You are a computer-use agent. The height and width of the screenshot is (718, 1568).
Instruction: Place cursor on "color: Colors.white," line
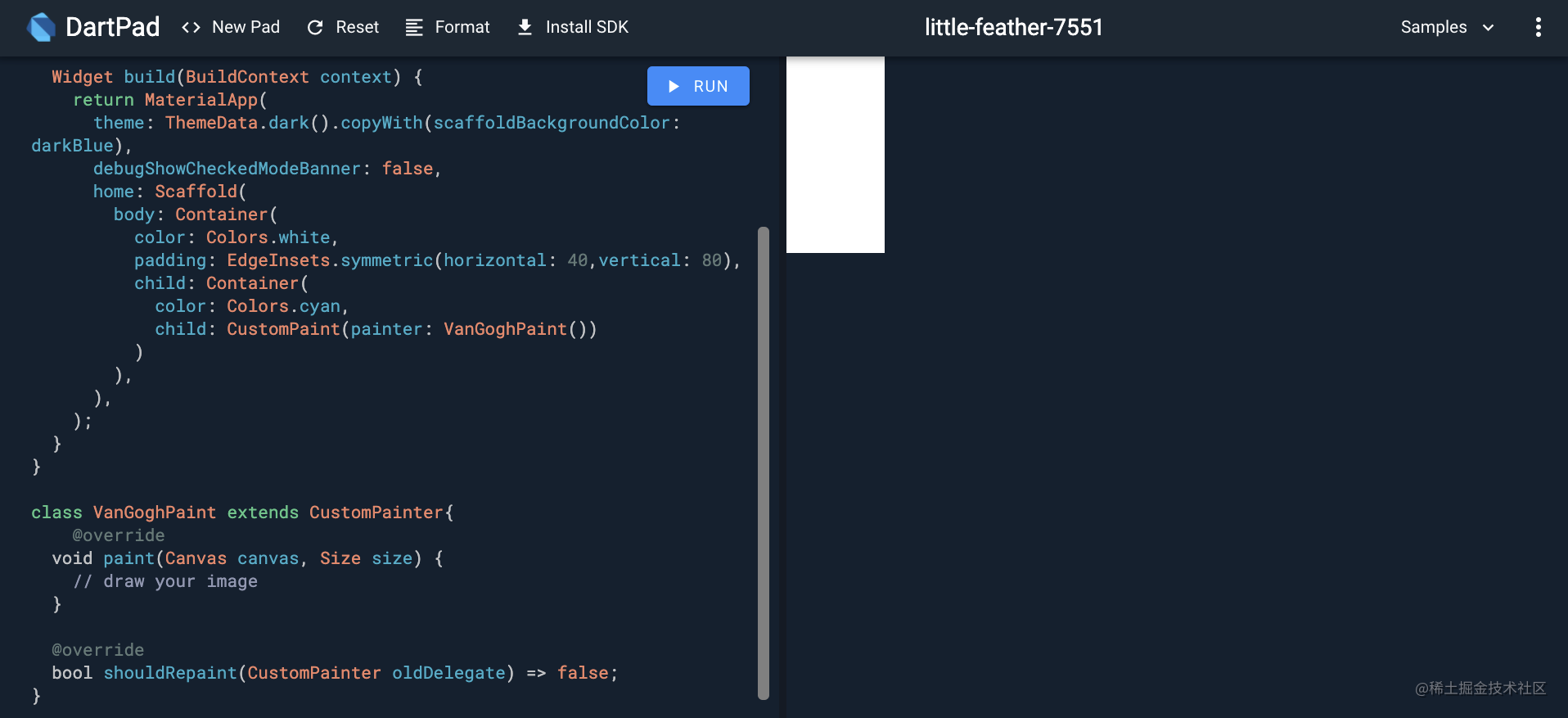click(x=236, y=237)
